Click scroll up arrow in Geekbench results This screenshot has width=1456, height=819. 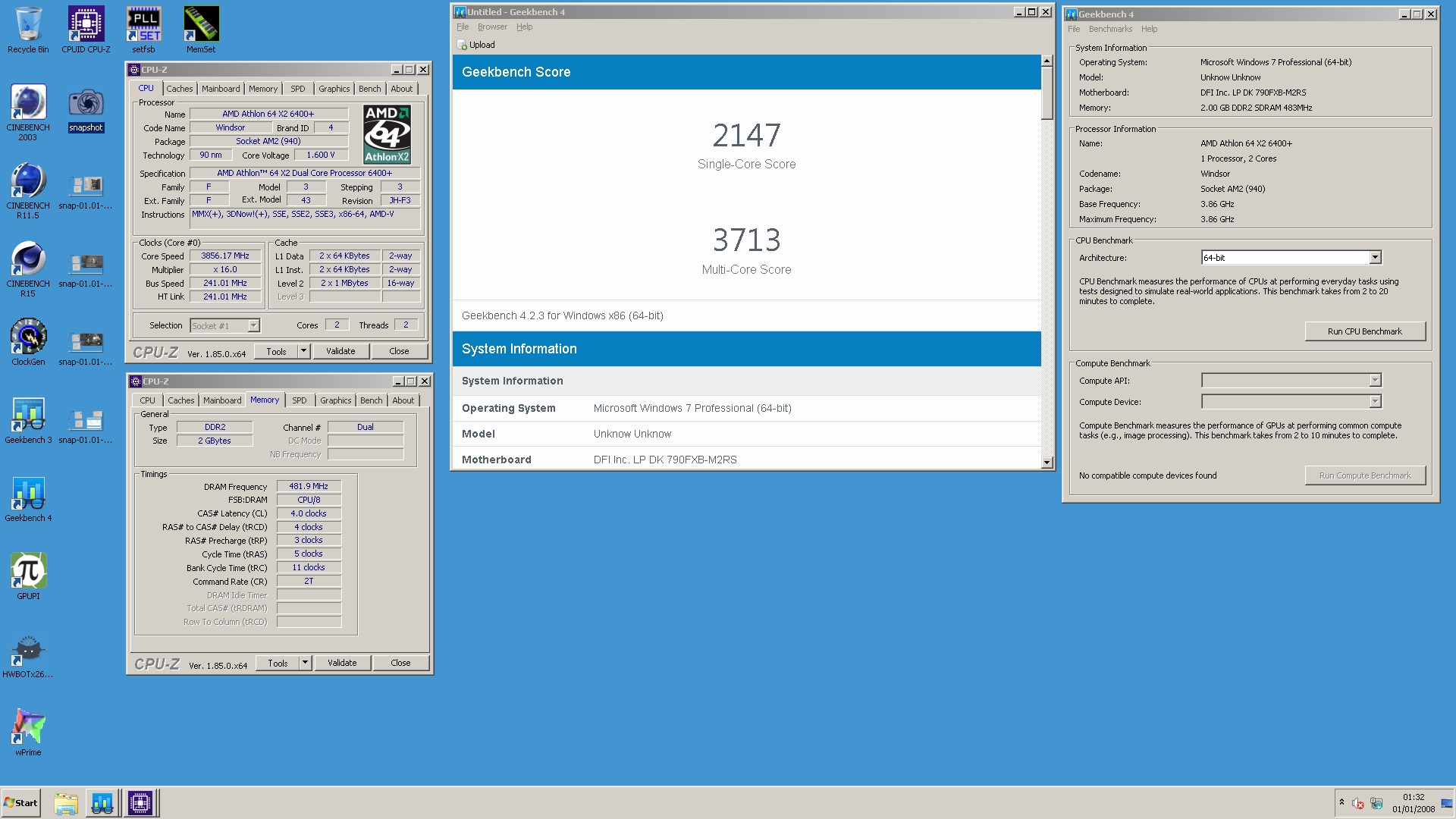1046,61
